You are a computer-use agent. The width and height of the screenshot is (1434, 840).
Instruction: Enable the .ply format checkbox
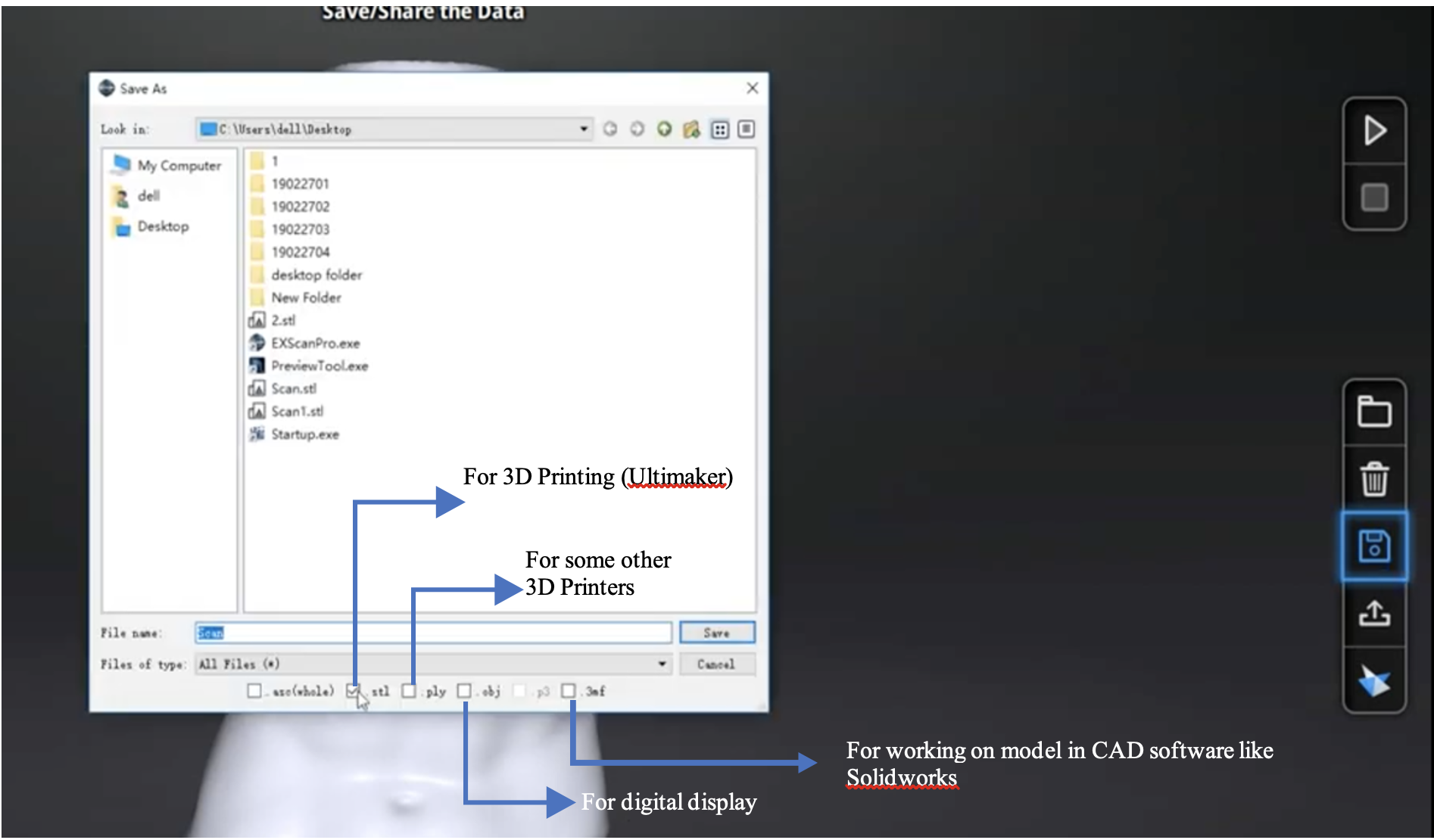pyautogui.click(x=409, y=691)
